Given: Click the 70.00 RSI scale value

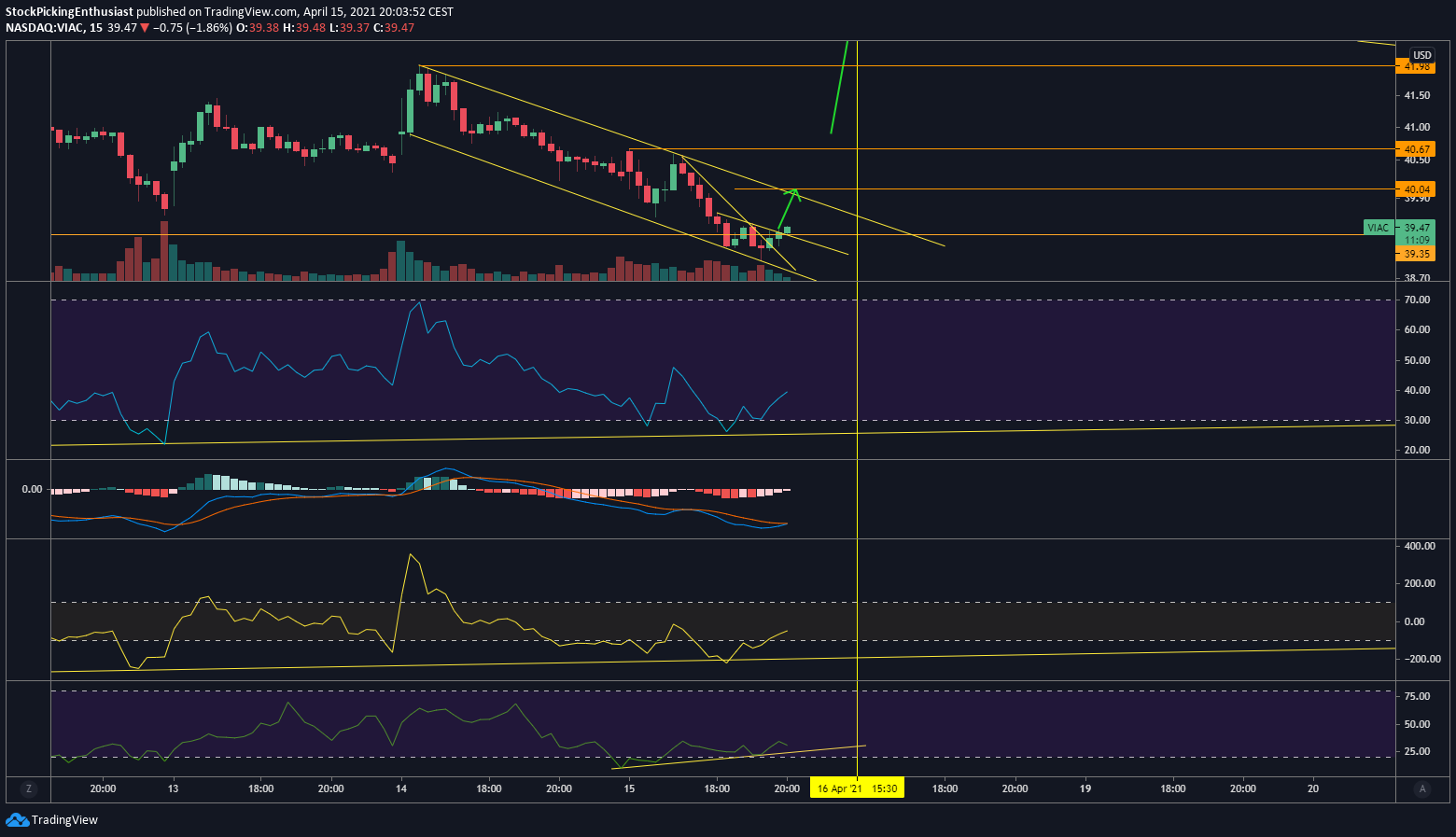Looking at the screenshot, I should click(x=1417, y=300).
